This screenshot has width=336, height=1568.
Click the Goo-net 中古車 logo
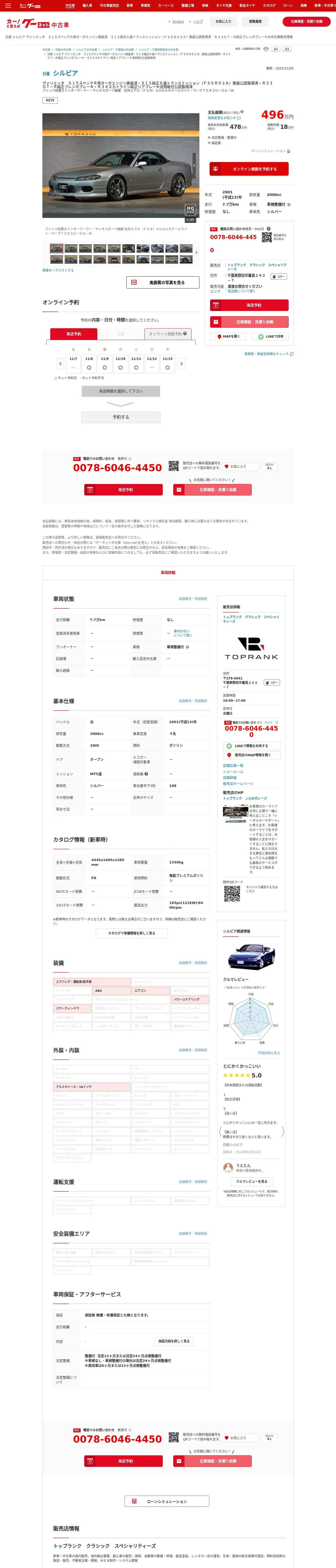[x=38, y=23]
